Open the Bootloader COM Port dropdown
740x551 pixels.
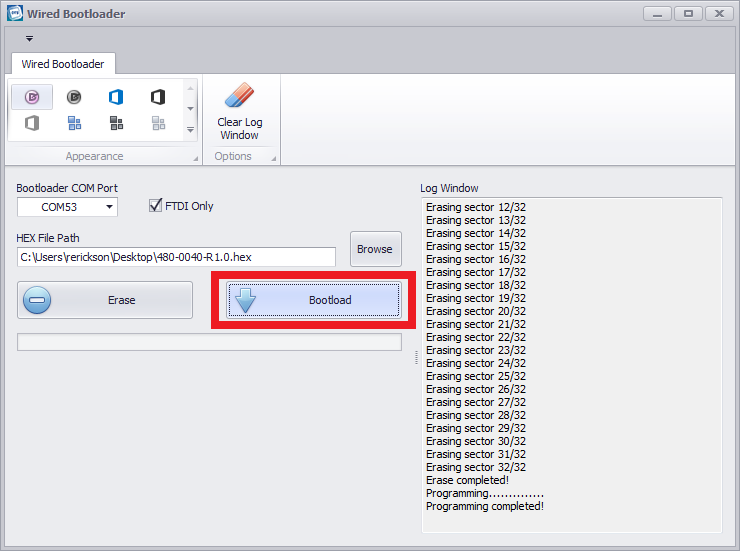109,207
